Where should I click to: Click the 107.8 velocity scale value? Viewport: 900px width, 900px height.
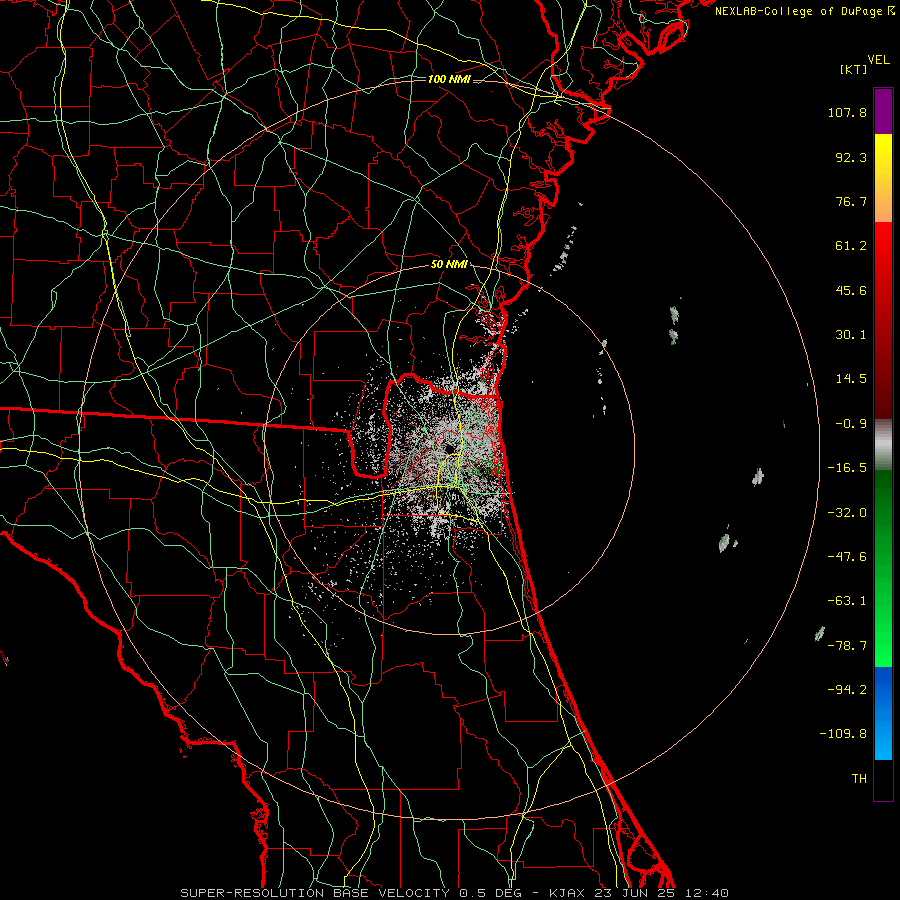[847, 112]
